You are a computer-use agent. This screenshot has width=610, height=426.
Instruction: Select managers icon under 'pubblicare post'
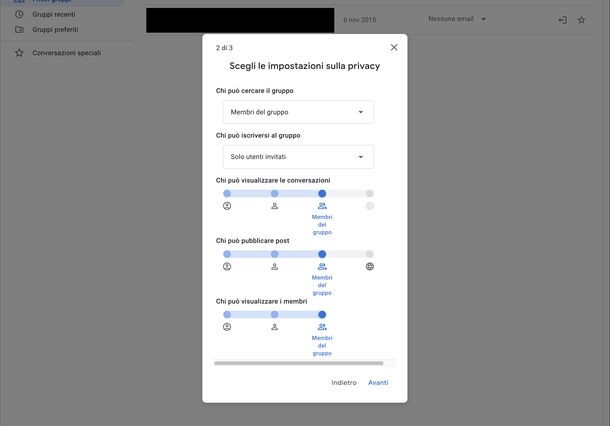pos(274,267)
